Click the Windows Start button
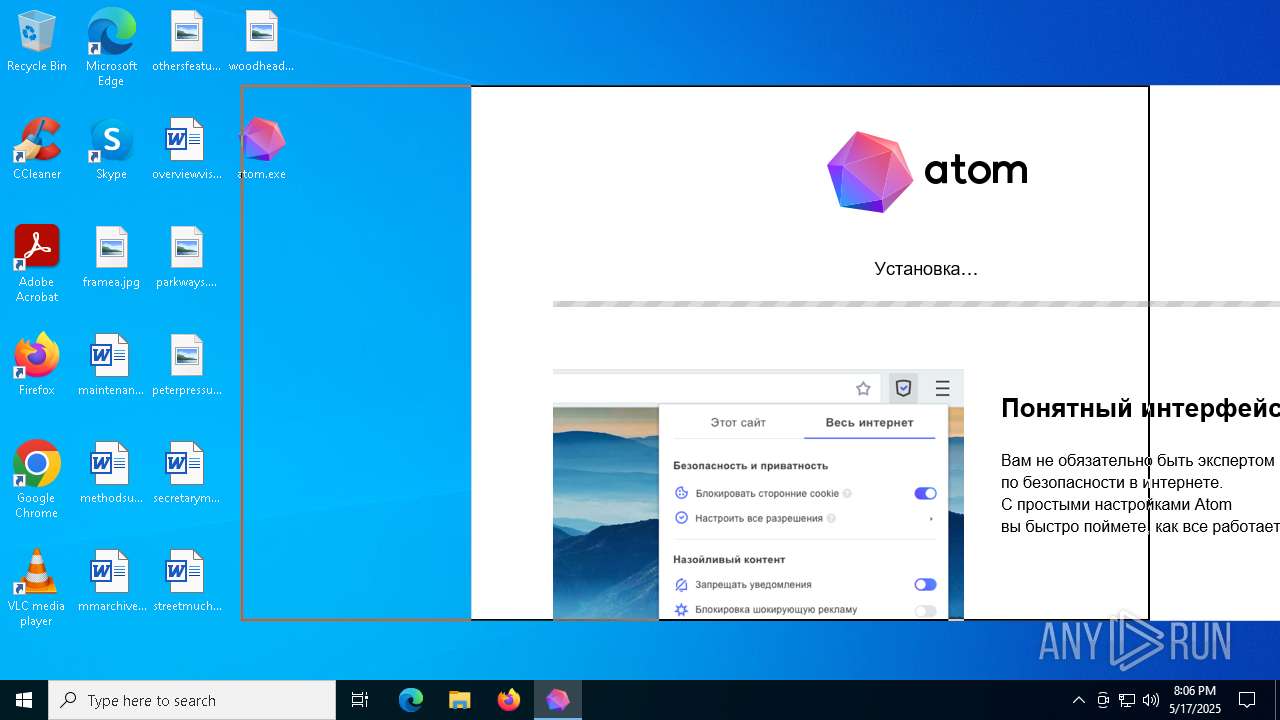 pos(24,700)
